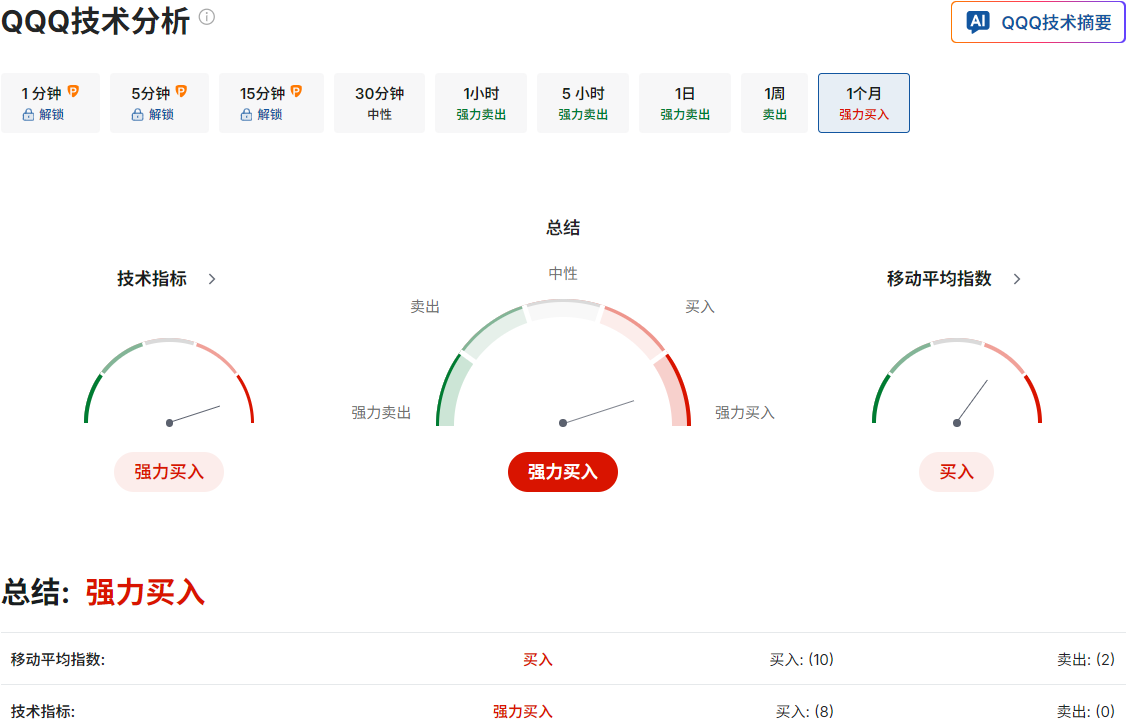The height and width of the screenshot is (728, 1130).
Task: Switch to the 1周 timeframe tab
Action: [x=774, y=102]
